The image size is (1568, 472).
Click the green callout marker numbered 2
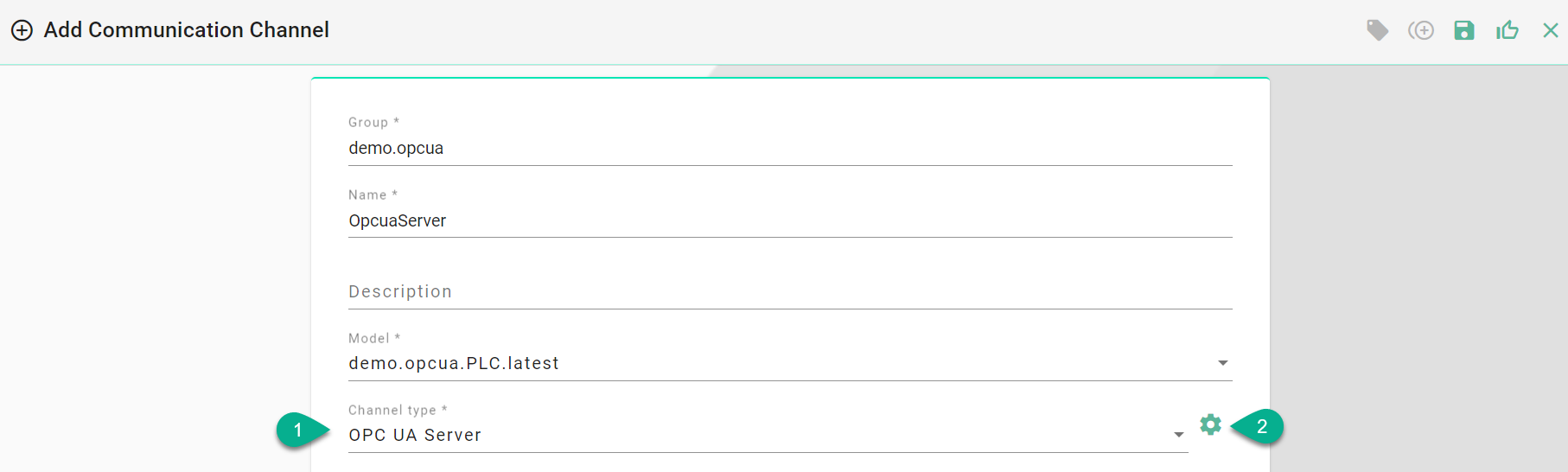[1261, 426]
